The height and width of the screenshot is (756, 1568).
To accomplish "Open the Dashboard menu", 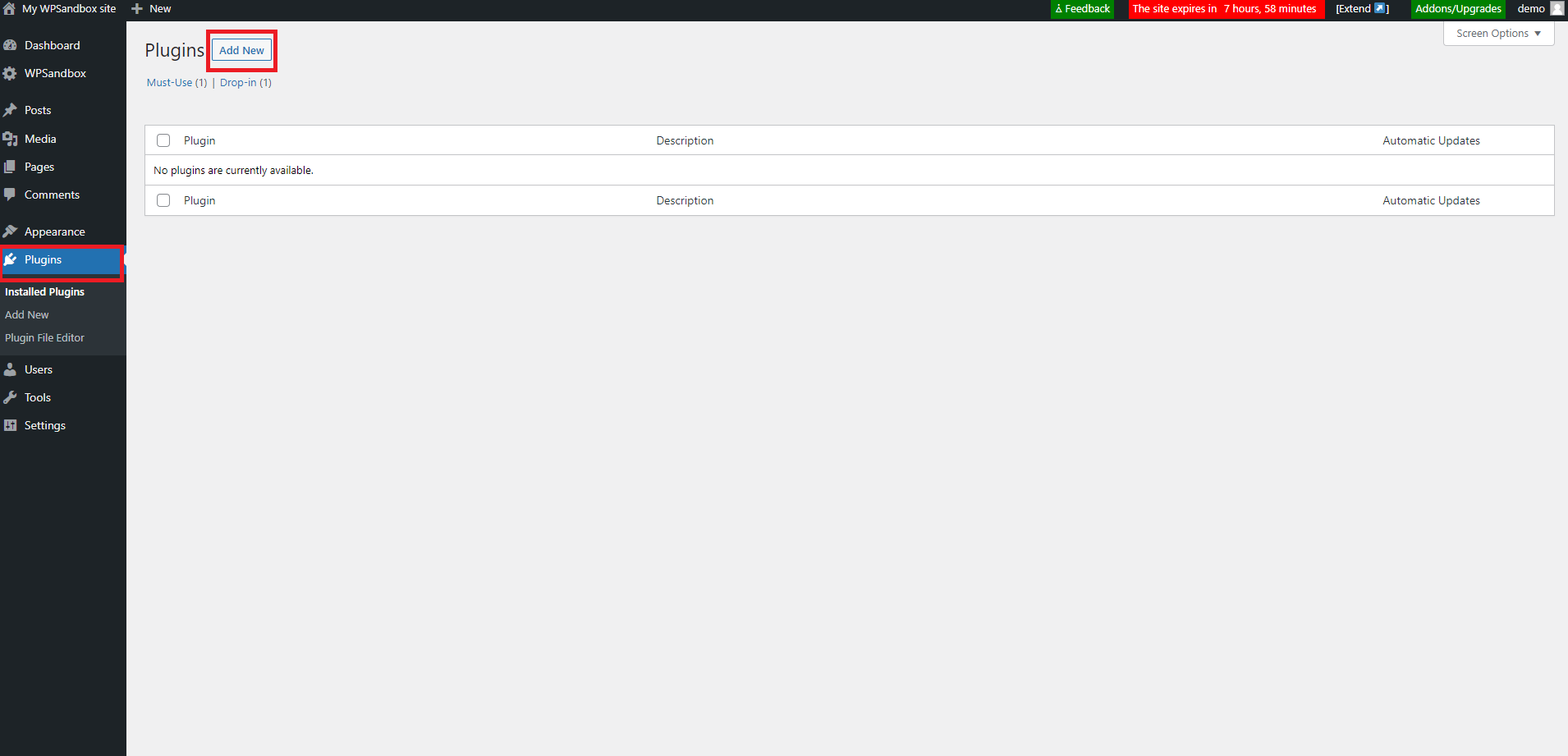I will click(x=53, y=45).
